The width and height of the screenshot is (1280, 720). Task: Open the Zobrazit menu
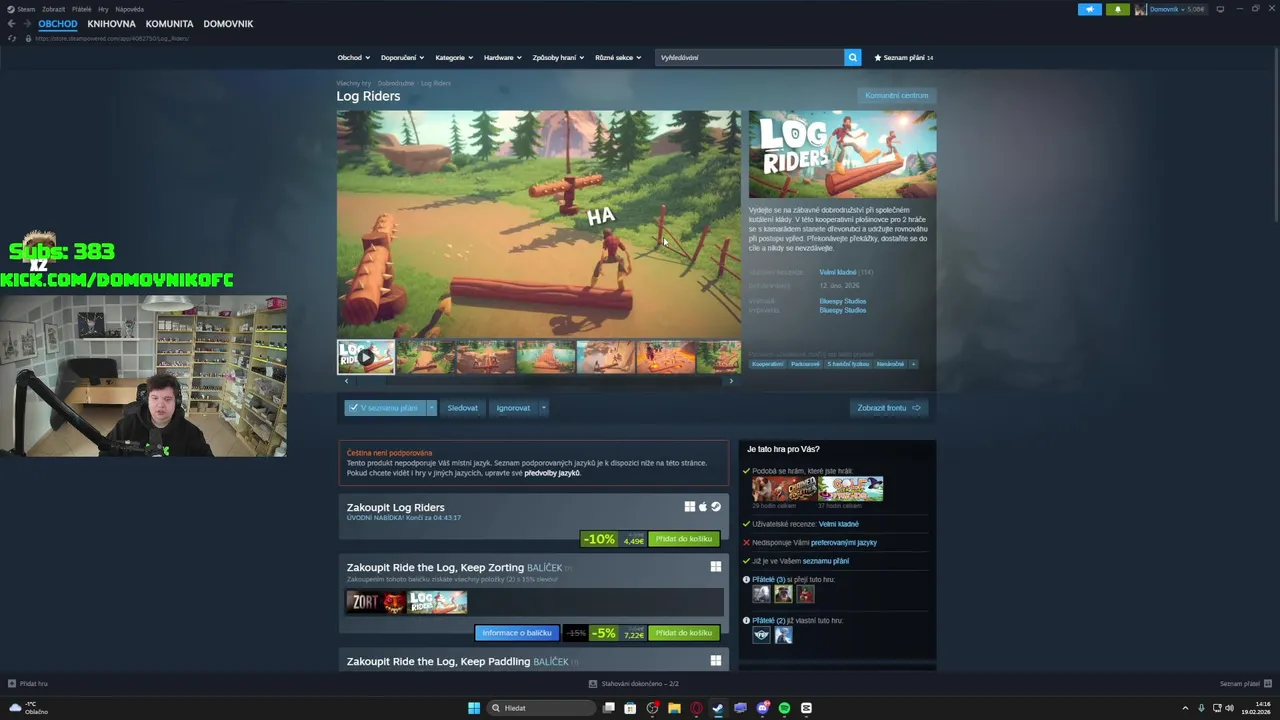pyautogui.click(x=53, y=9)
